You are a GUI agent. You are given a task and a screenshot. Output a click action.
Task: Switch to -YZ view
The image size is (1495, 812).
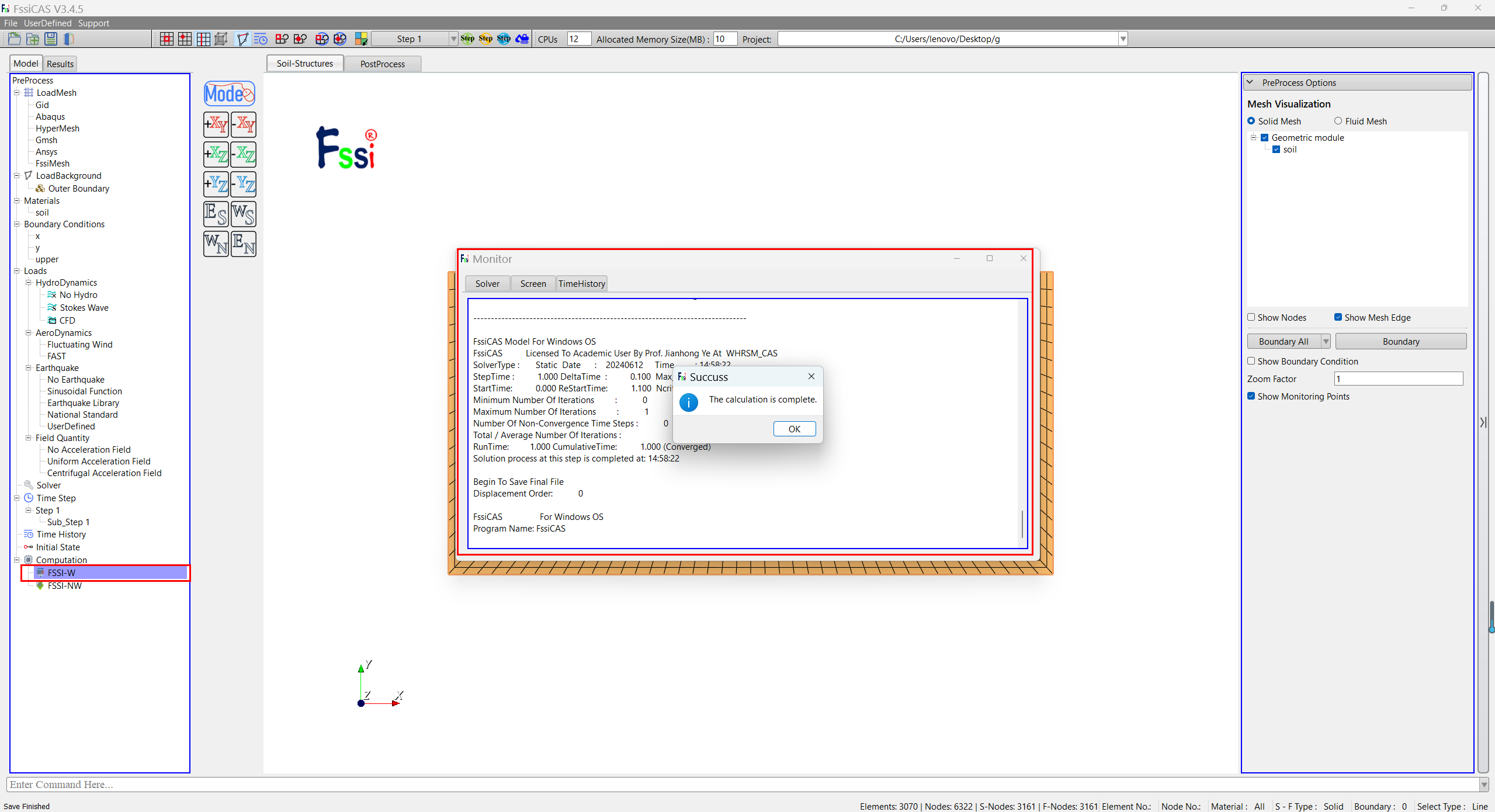point(244,184)
